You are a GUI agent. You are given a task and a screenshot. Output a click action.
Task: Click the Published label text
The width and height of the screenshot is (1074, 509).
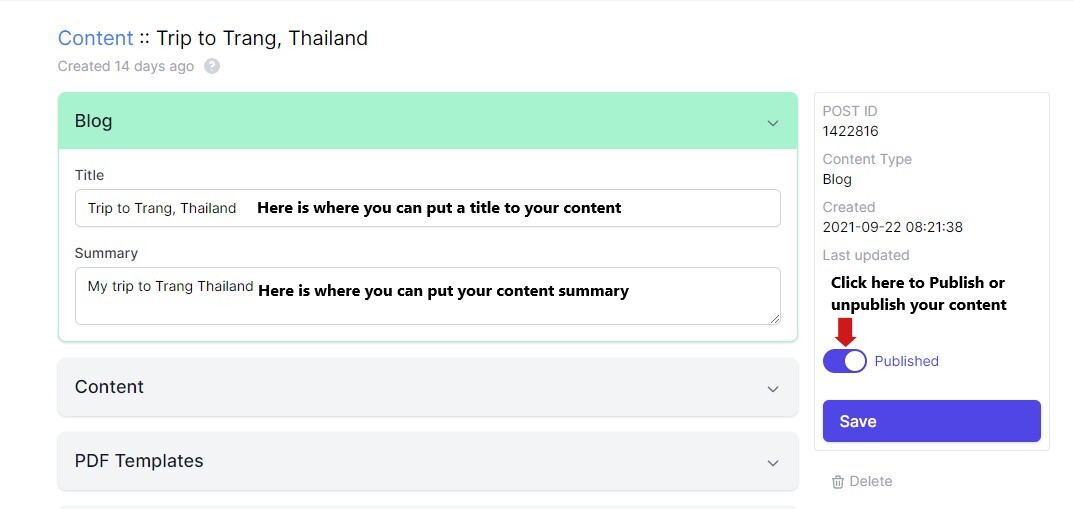click(906, 361)
